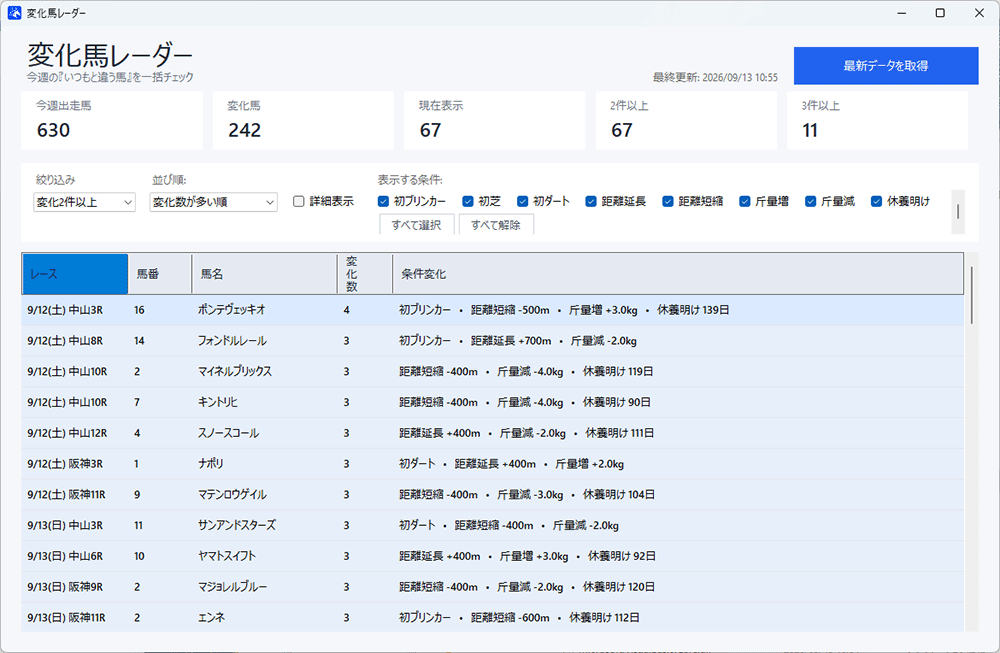Disable the 距離延長 filter checkbox
1000x653 pixels.
[x=591, y=202]
